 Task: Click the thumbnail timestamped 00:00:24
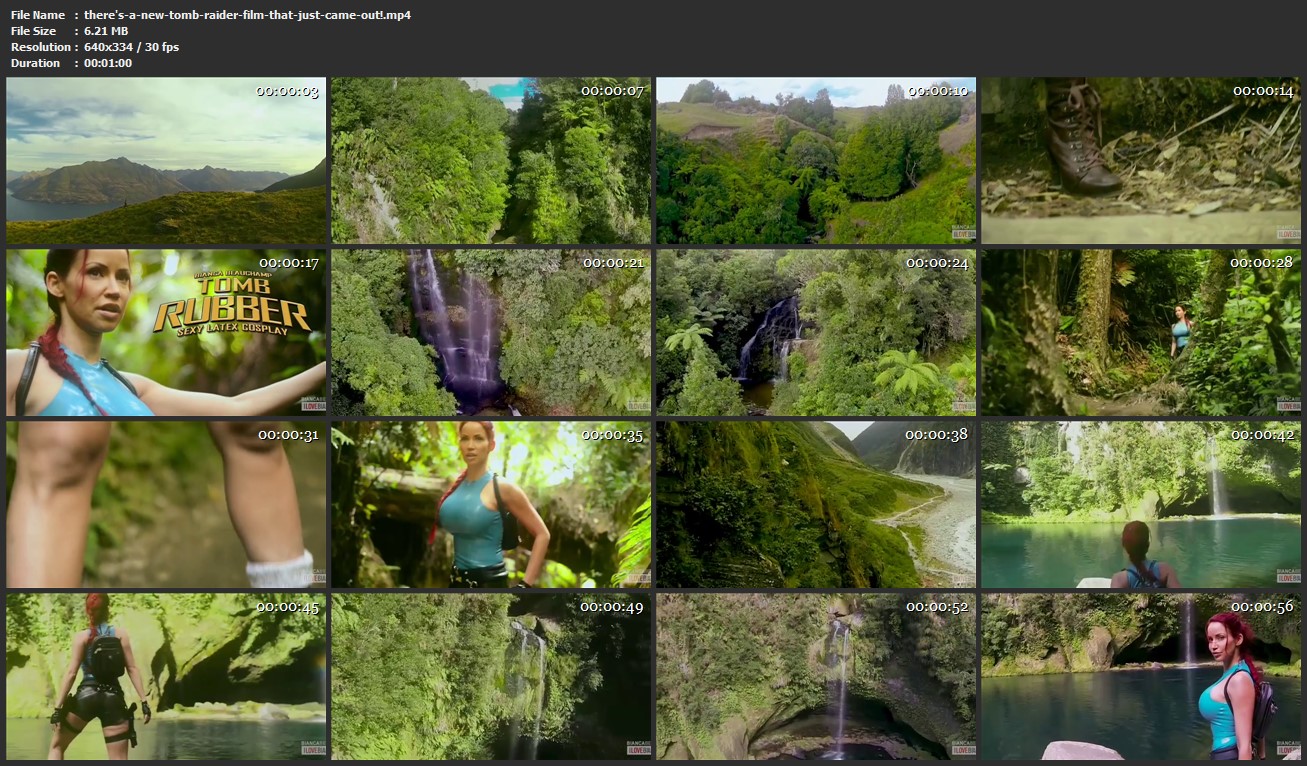tap(816, 333)
